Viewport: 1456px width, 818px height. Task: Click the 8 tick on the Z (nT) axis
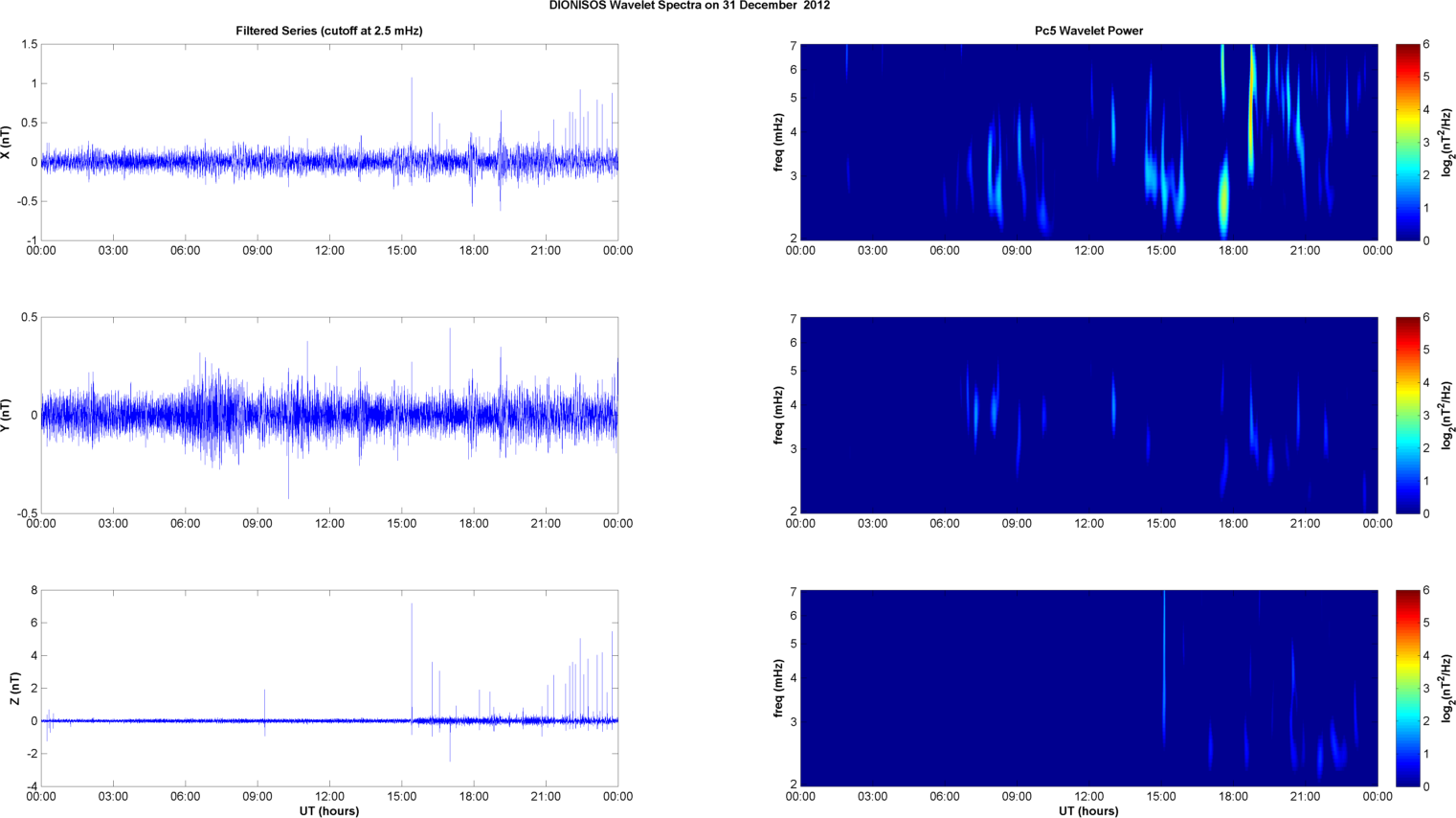tap(34, 590)
